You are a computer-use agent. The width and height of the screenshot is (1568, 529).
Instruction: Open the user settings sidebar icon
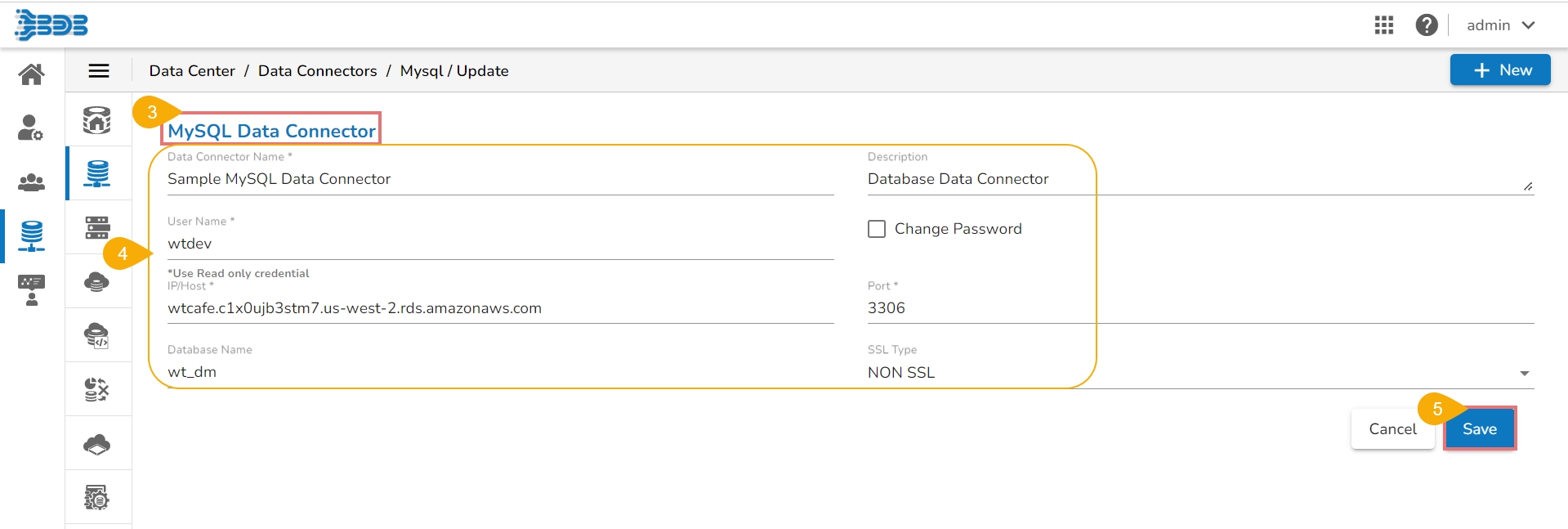31,128
